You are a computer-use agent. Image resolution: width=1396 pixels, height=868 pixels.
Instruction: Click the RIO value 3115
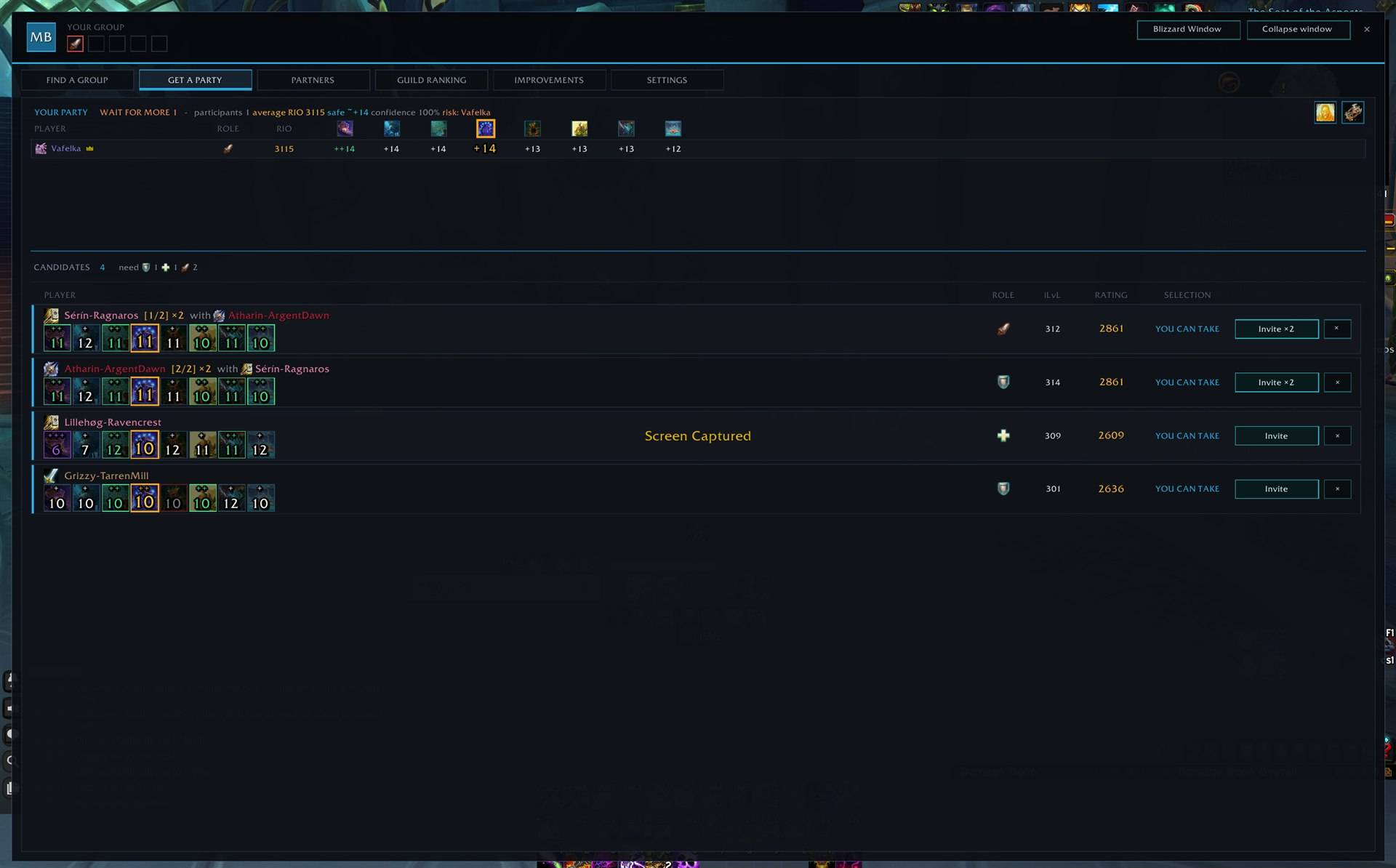(284, 148)
